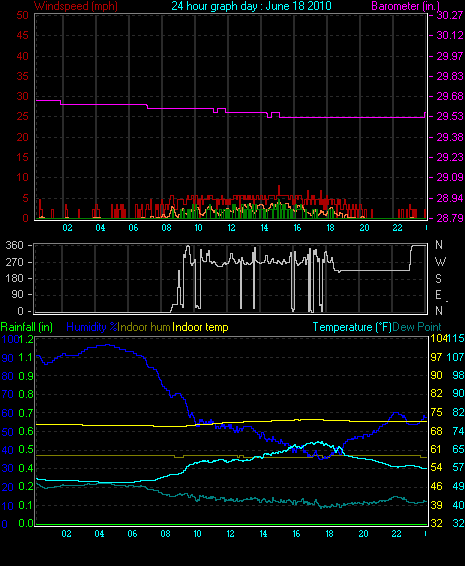Image resolution: width=465 pixels, height=566 pixels.
Task: Select the cyan temperature value 74
Action: [458, 431]
